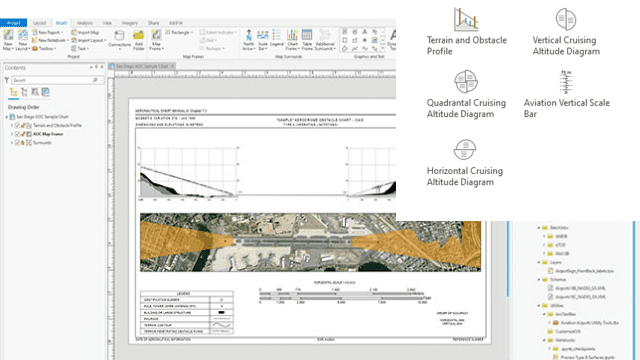Image resolution: width=640 pixels, height=360 pixels.
Task: Click the filter funnel icon in Contents
Action: [x=7, y=80]
